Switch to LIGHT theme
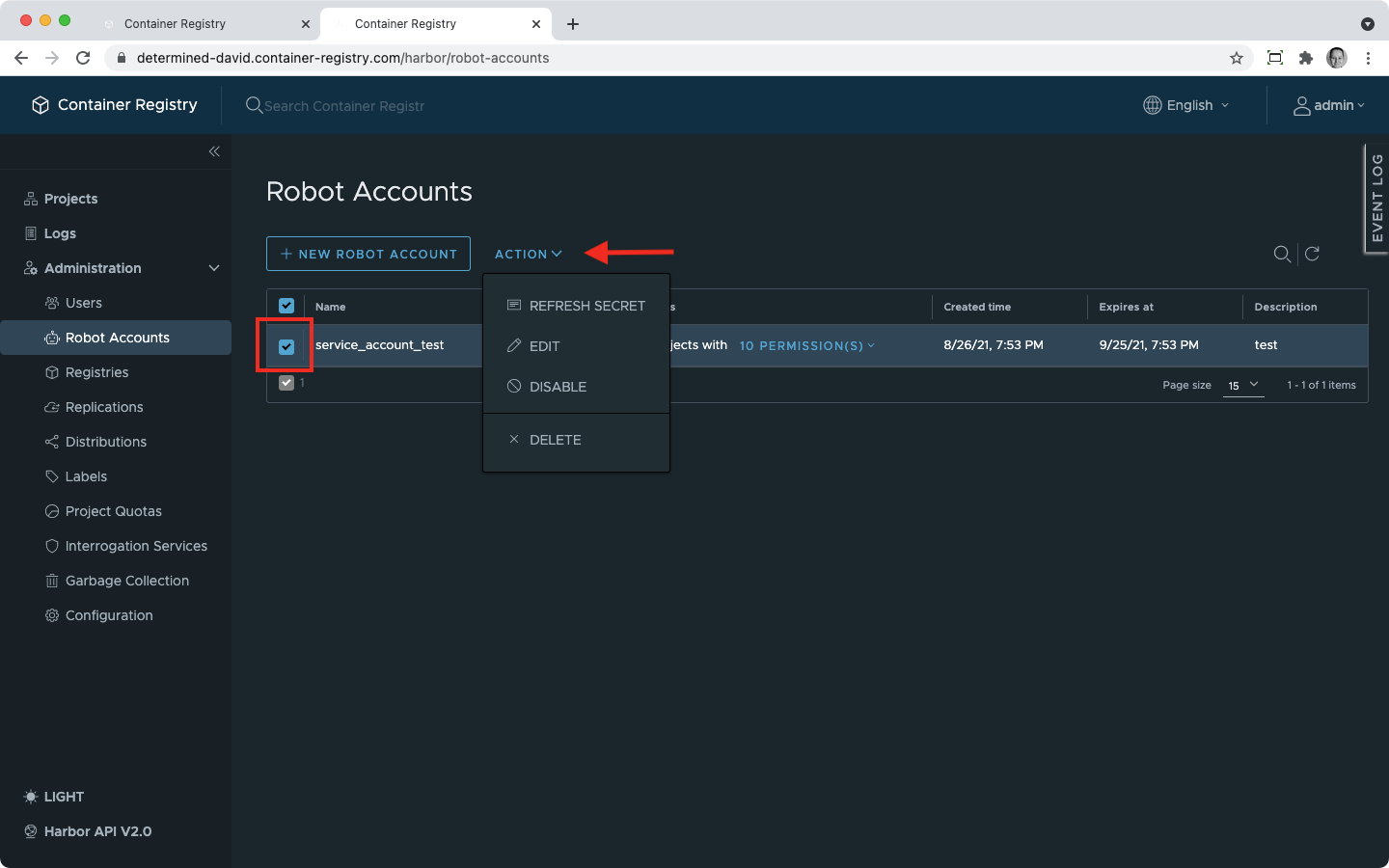Image resolution: width=1389 pixels, height=868 pixels. (54, 797)
